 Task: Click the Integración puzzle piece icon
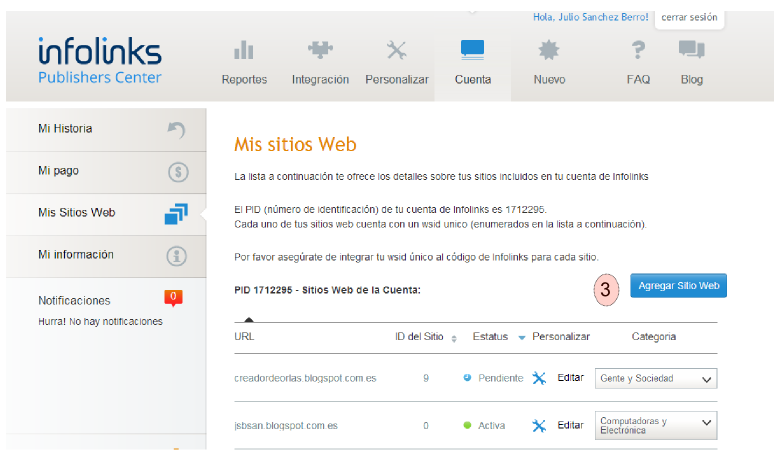point(320,50)
